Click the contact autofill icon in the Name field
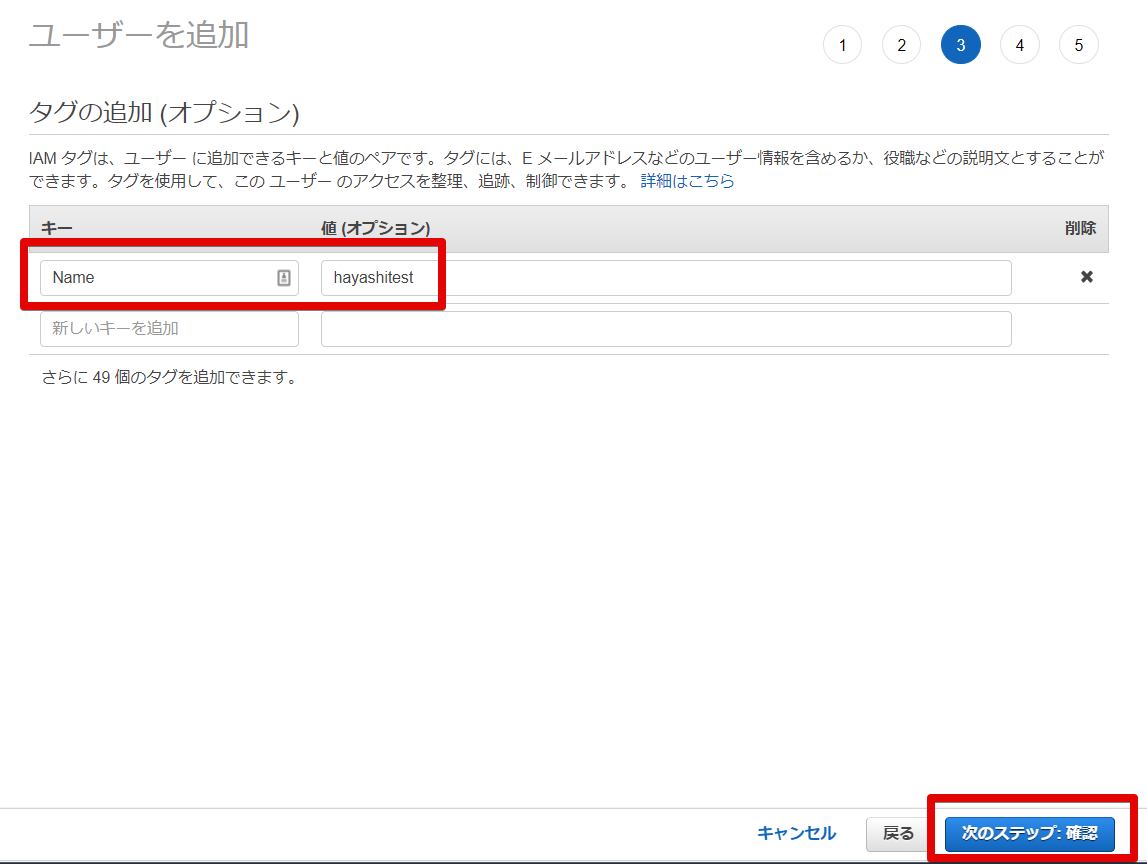 click(284, 278)
